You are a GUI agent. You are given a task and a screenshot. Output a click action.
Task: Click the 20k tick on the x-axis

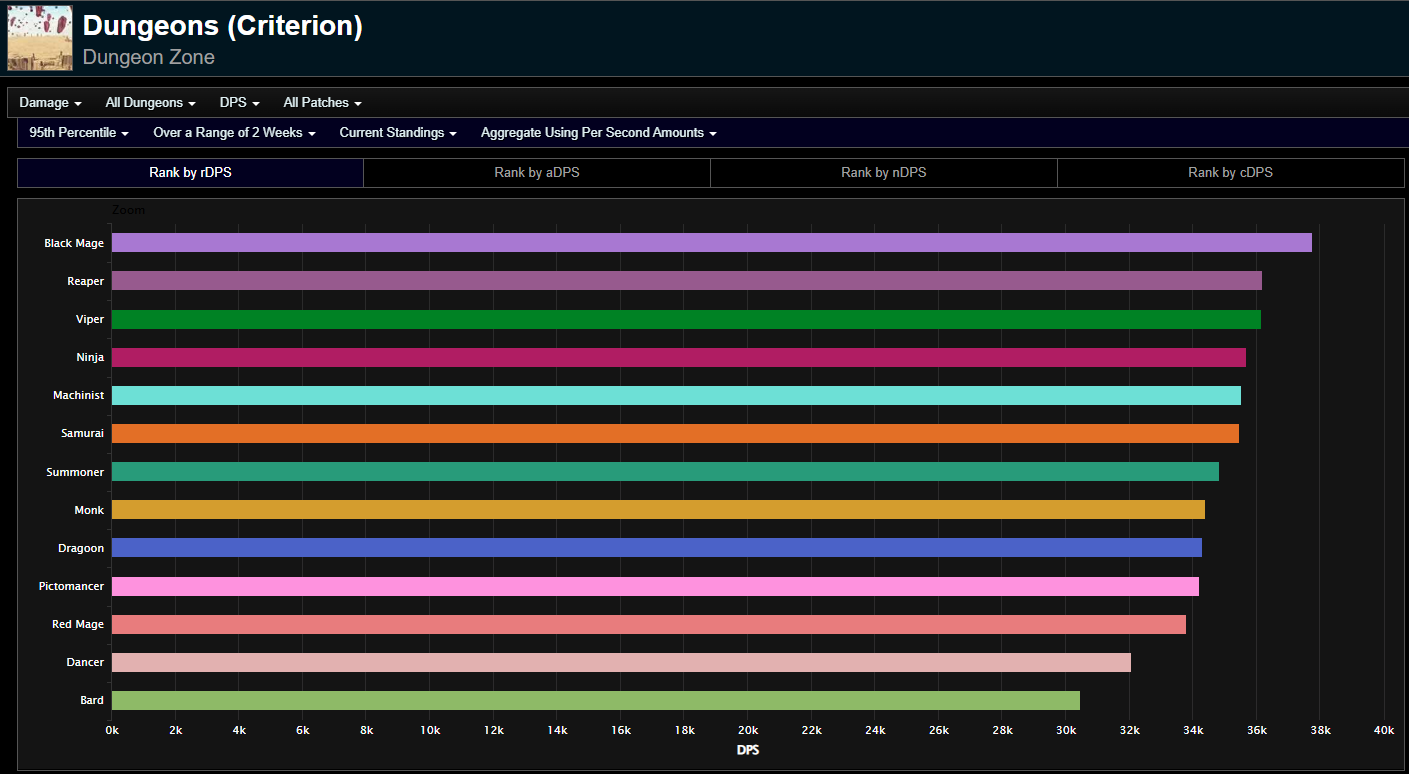pyautogui.click(x=748, y=730)
